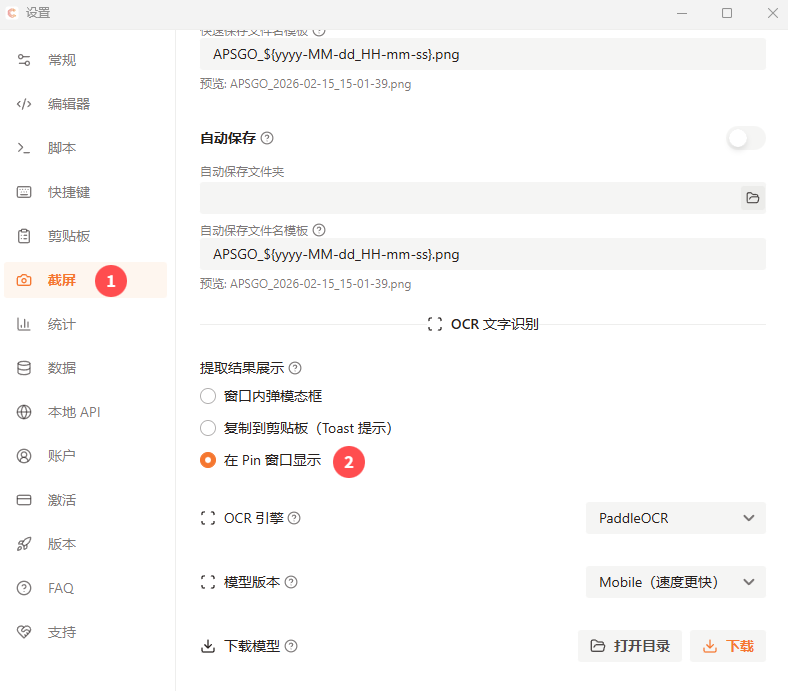Image resolution: width=788 pixels, height=691 pixels.
Task: Expand the Mobile（速度更快）model version dropdown
Action: [675, 582]
